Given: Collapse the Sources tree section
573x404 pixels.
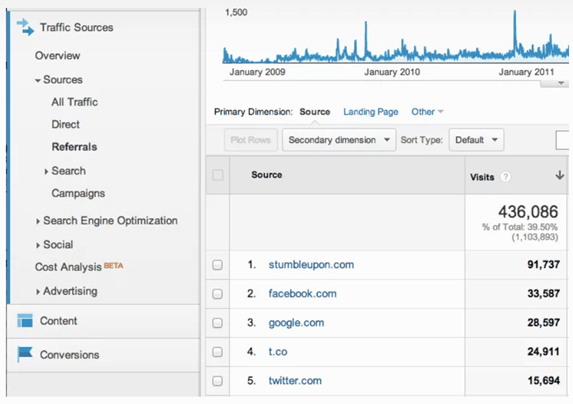Looking at the screenshot, I should click(x=38, y=80).
